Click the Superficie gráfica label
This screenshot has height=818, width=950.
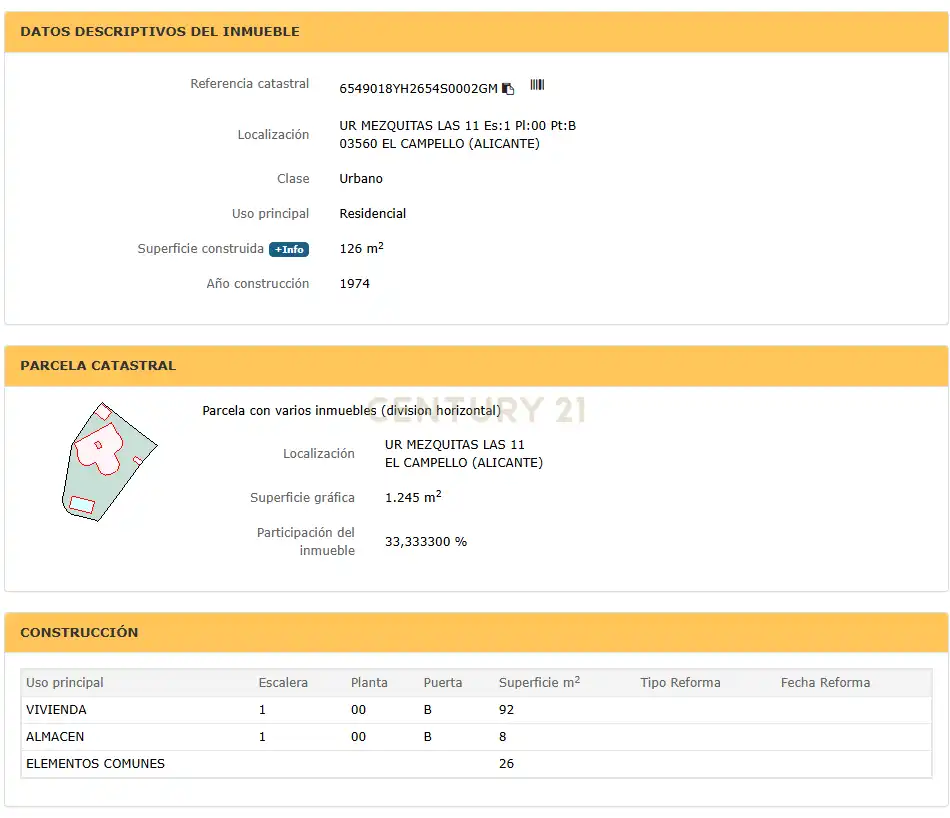(302, 497)
